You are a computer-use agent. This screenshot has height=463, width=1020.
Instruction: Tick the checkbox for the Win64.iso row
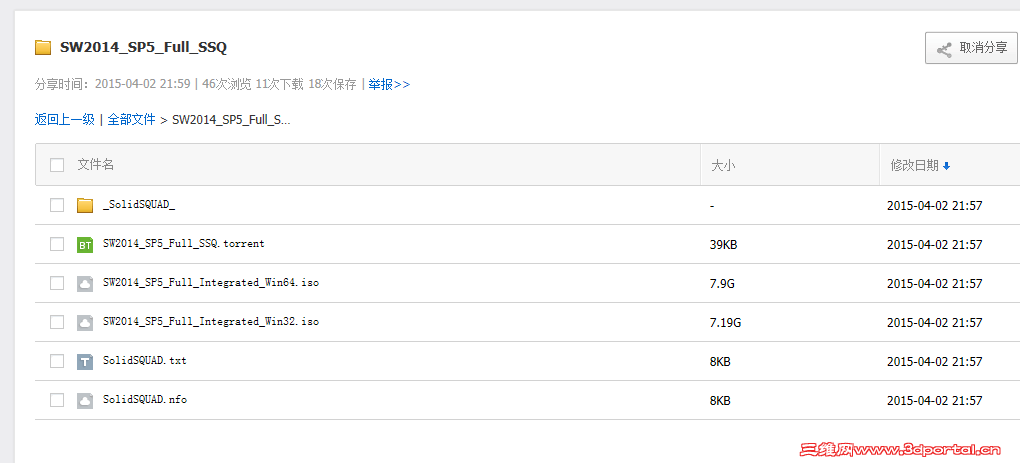[57, 284]
